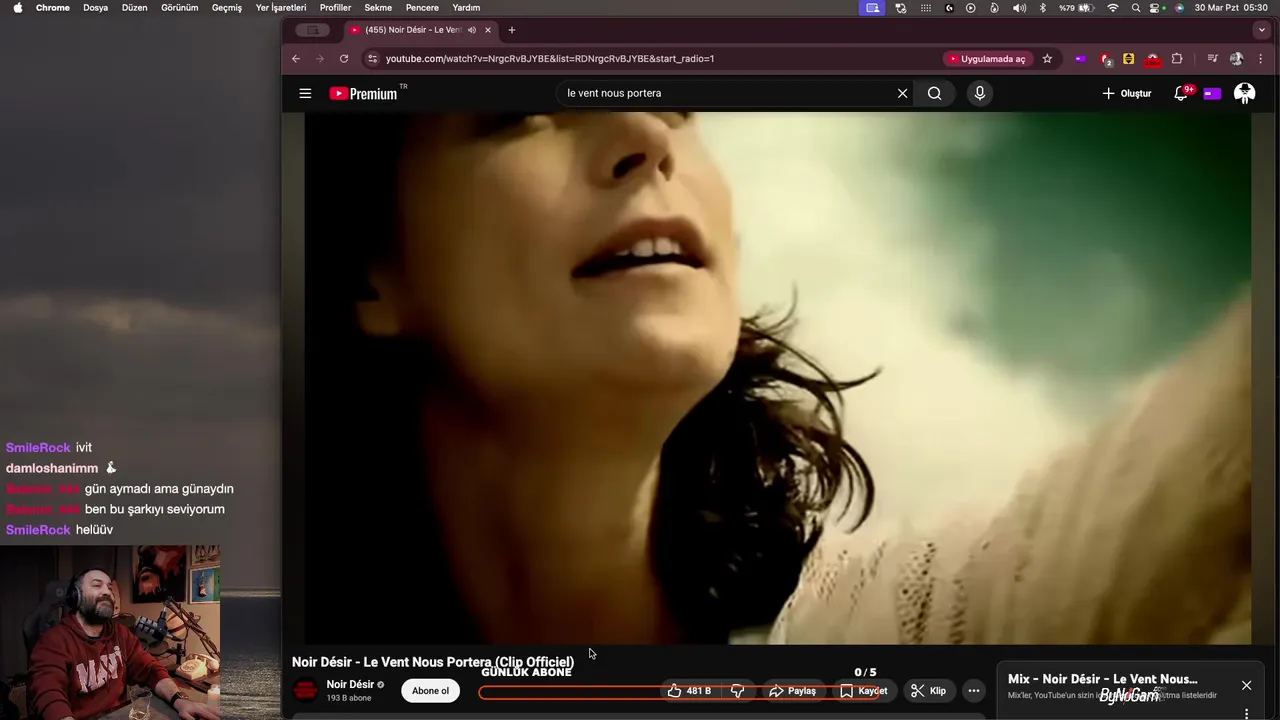Open Chrome extensions puzzle icon
The height and width of the screenshot is (720, 1280).
pos(1177,59)
